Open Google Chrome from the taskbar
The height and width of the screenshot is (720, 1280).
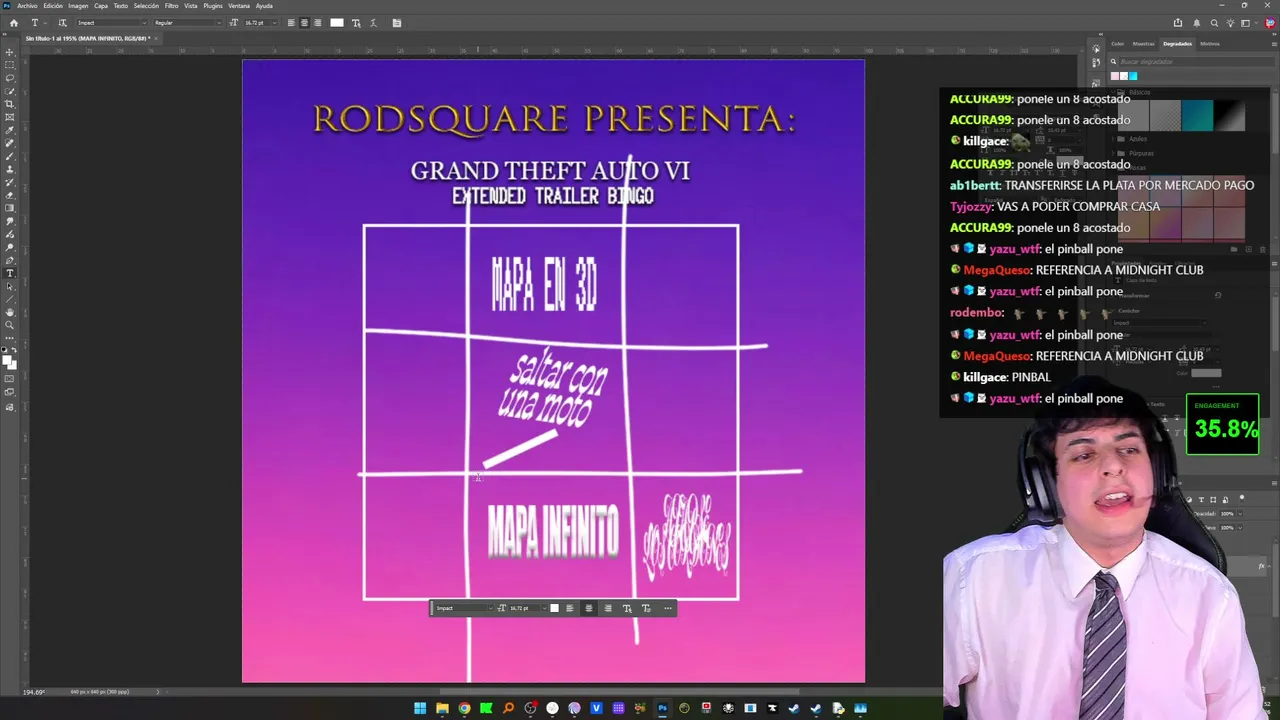(464, 708)
